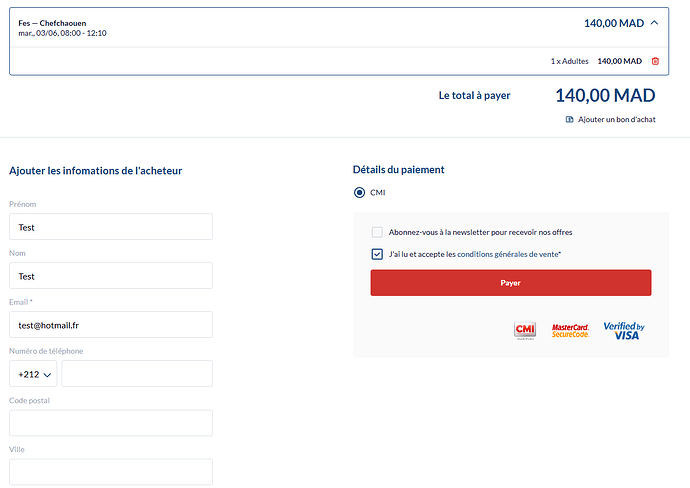Click the Email field containing test@hotmail.fr
Screen dimensions: 690x488
pyautogui.click(x=111, y=324)
